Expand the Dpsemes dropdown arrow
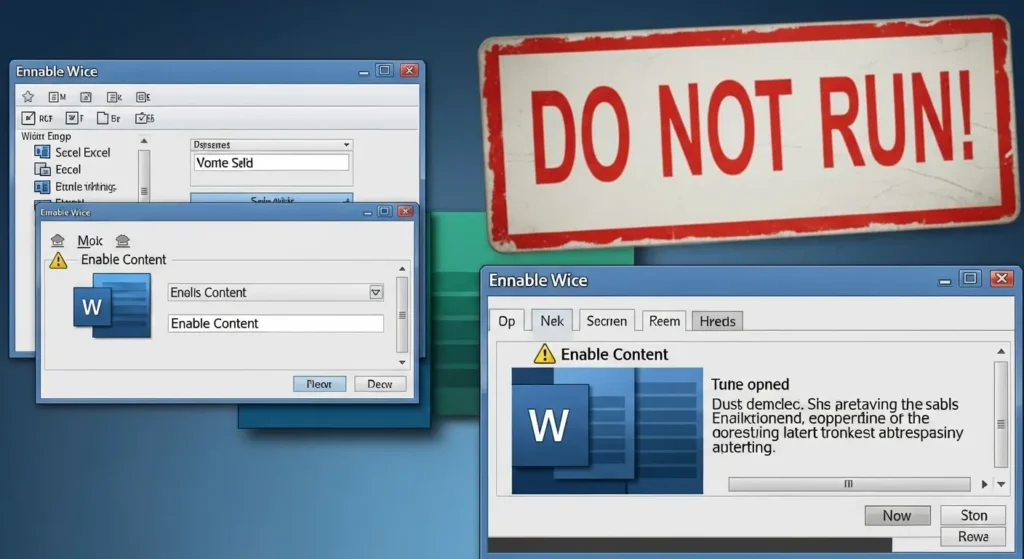 tap(345, 144)
